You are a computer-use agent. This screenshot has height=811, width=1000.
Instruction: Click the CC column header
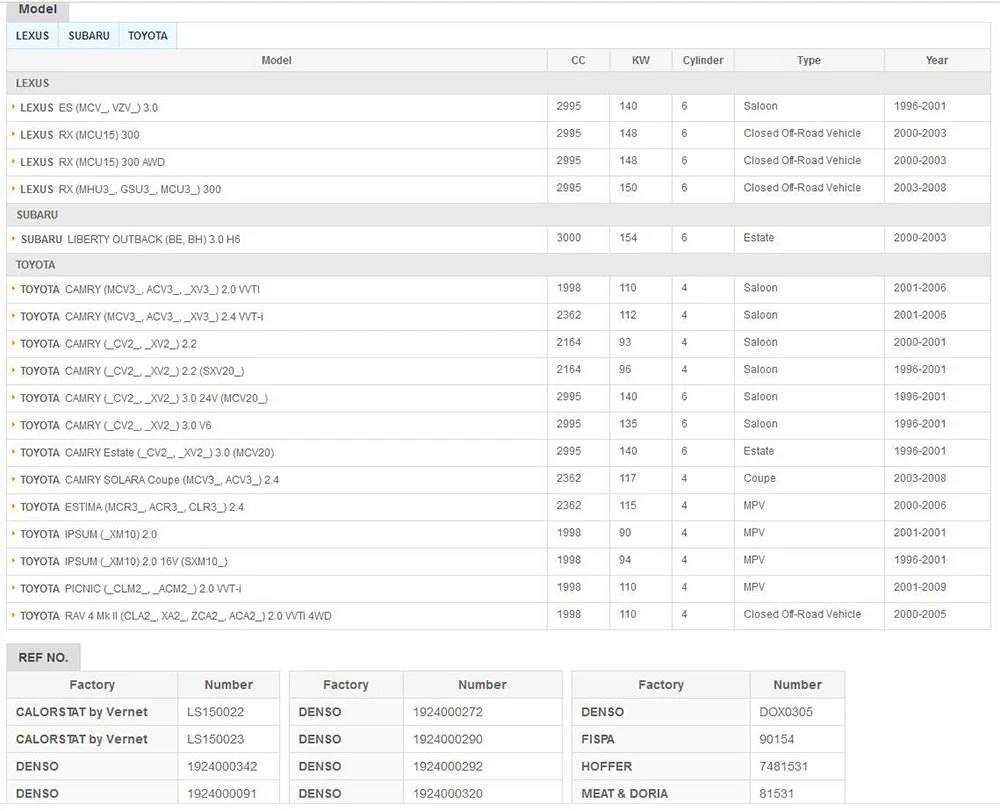click(578, 61)
